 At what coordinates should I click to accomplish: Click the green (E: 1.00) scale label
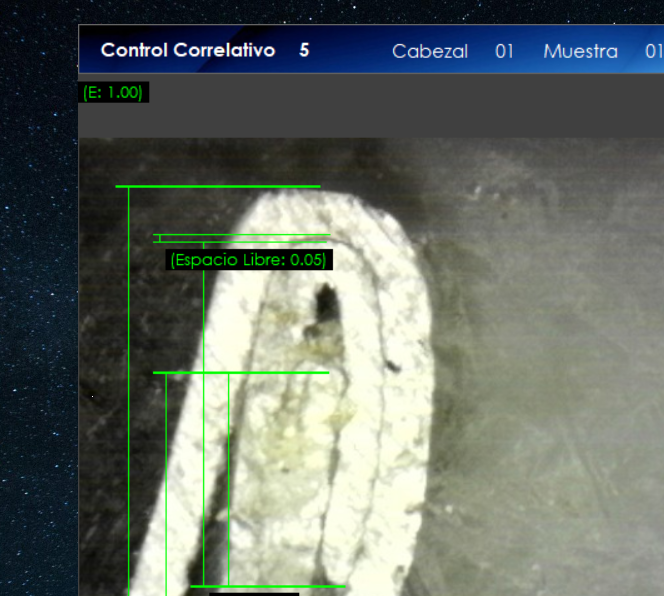[x=113, y=92]
